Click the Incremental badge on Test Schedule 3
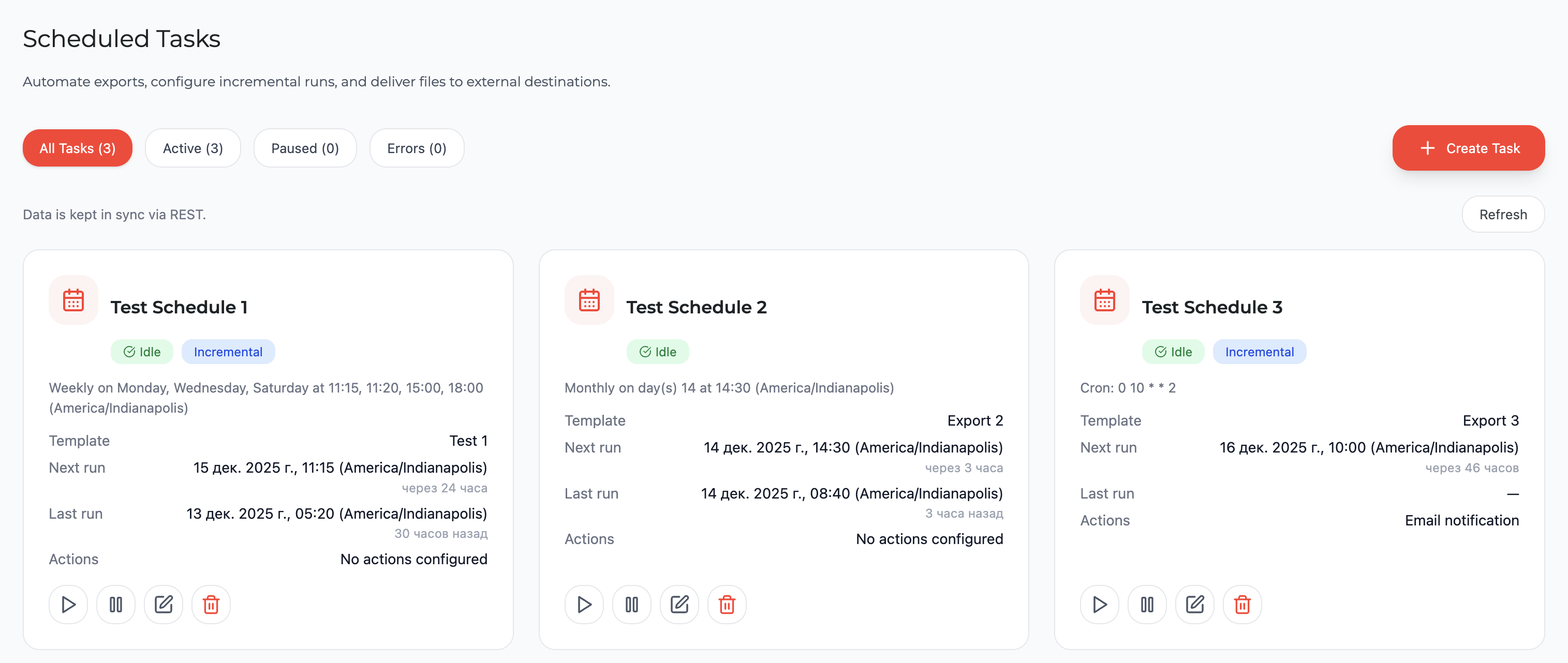This screenshot has width=1568, height=663. point(1260,352)
